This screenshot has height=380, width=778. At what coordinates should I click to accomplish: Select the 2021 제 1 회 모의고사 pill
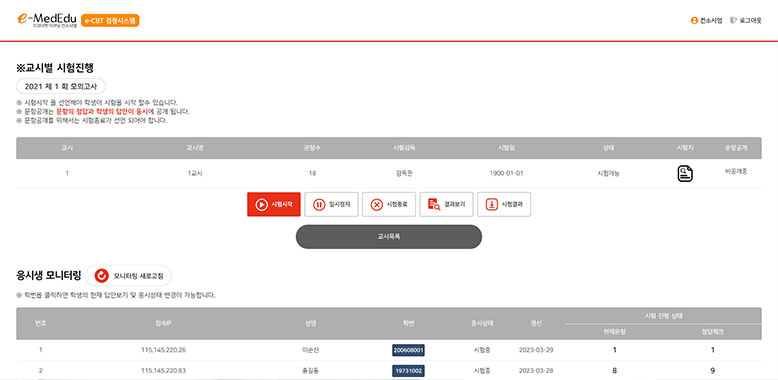pyautogui.click(x=61, y=86)
